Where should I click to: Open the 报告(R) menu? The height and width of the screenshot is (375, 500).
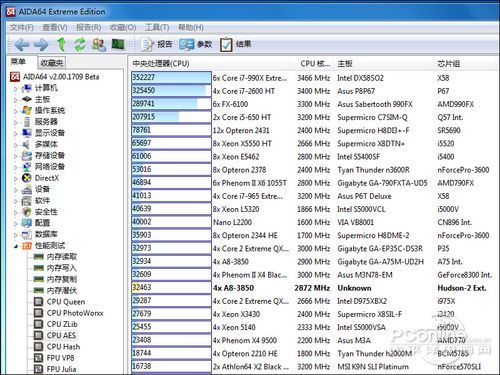(x=88, y=27)
